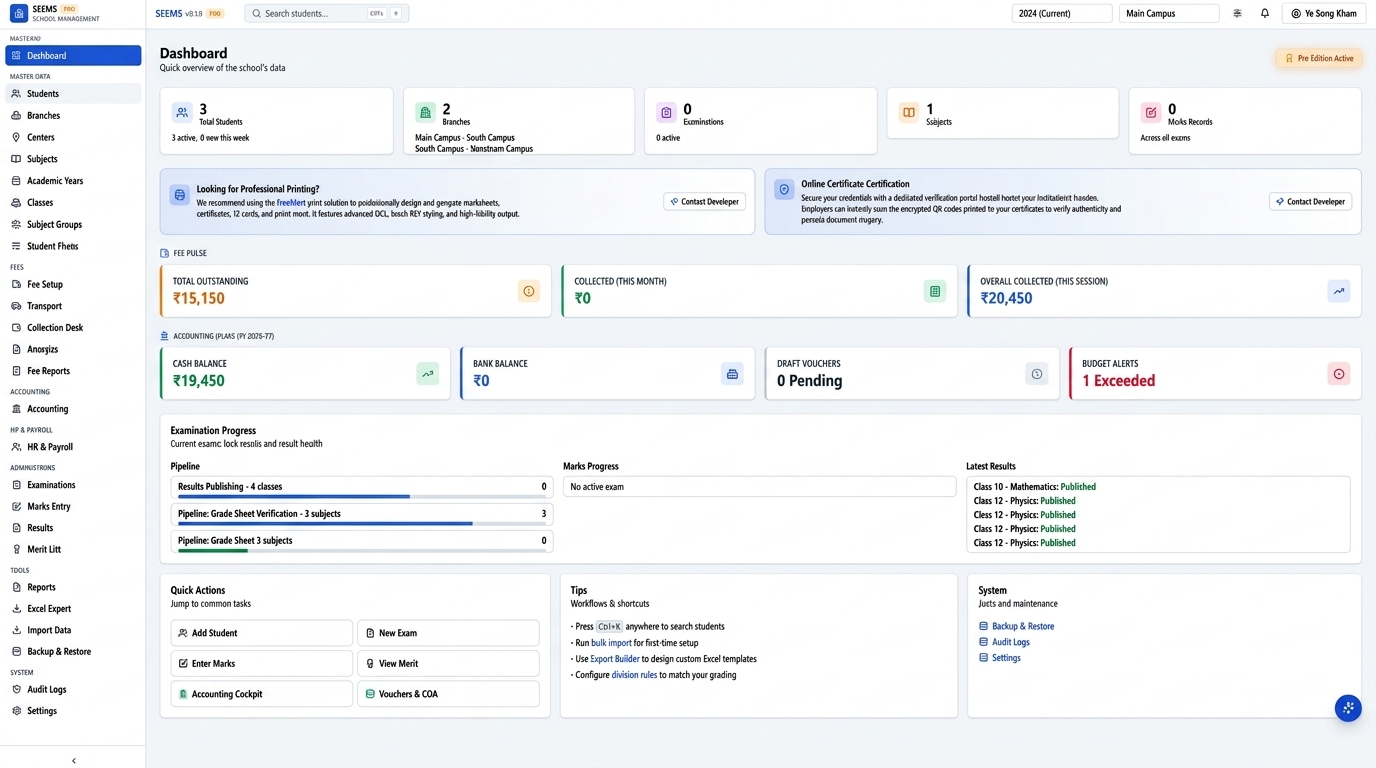Image resolution: width=1376 pixels, height=768 pixels.
Task: Open Subject Groups in the sidebar
Action: (73, 224)
